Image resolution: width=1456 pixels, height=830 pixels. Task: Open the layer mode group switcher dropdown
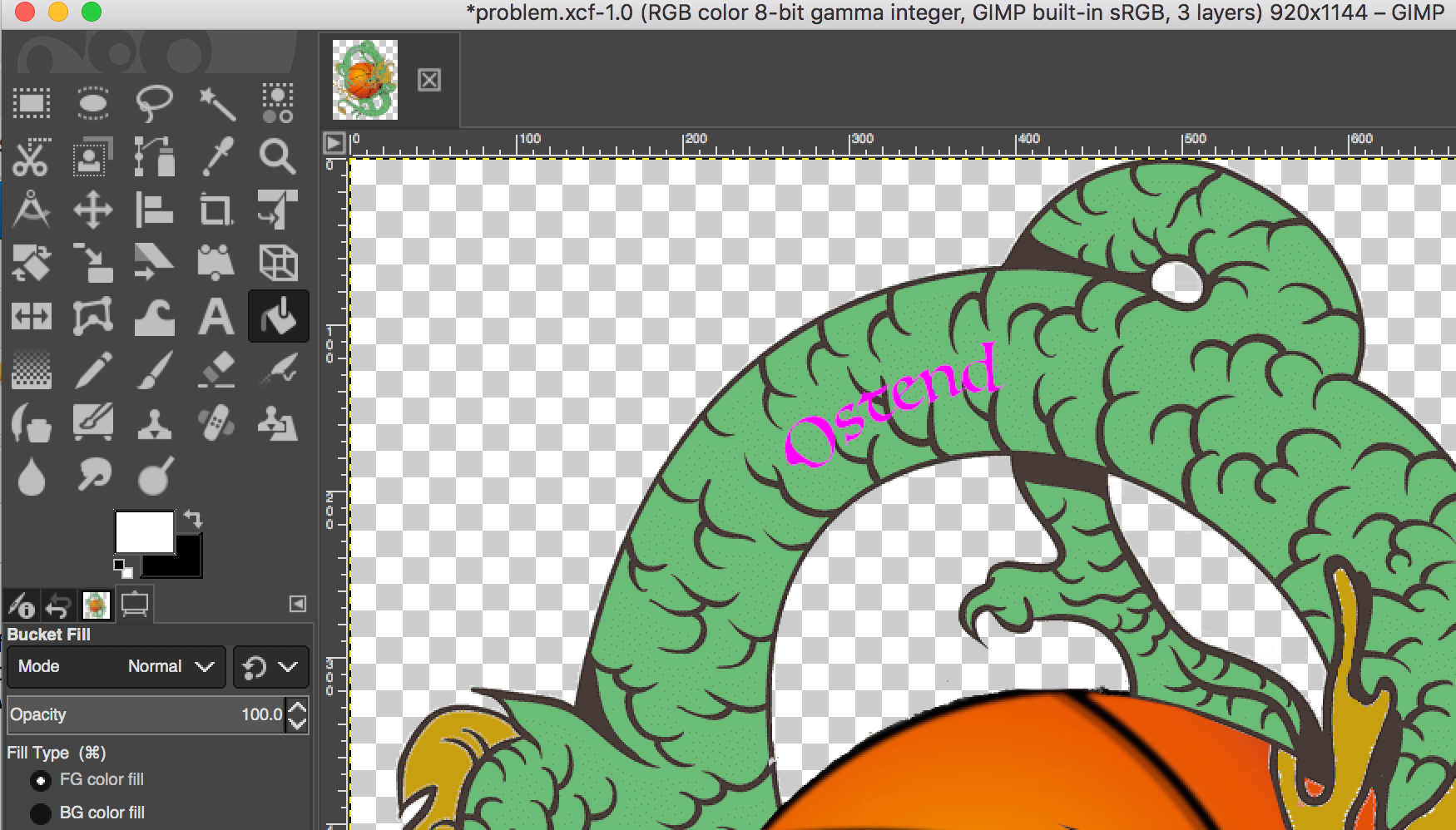pos(270,666)
